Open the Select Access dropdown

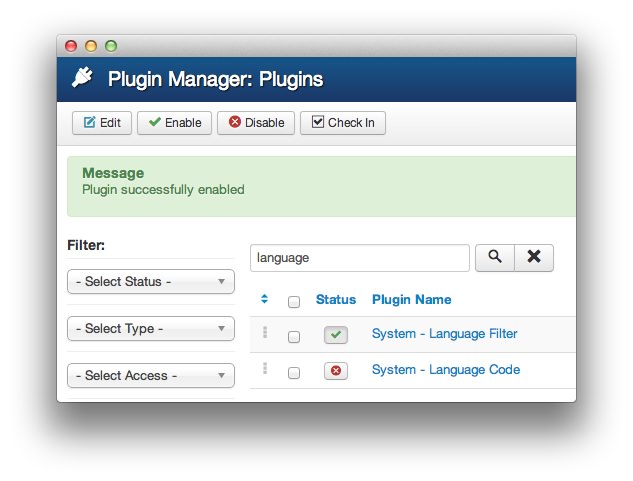(x=151, y=376)
